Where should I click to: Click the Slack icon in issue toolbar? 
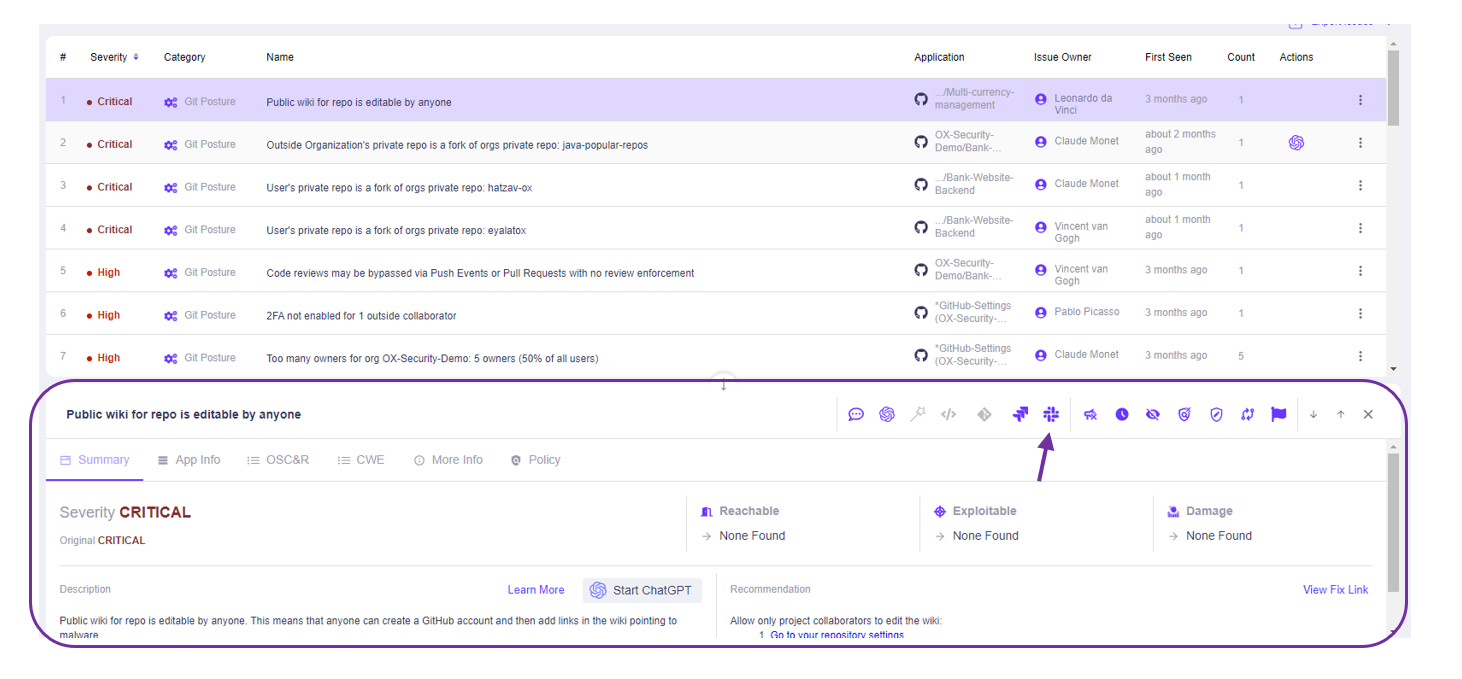pyautogui.click(x=1050, y=414)
